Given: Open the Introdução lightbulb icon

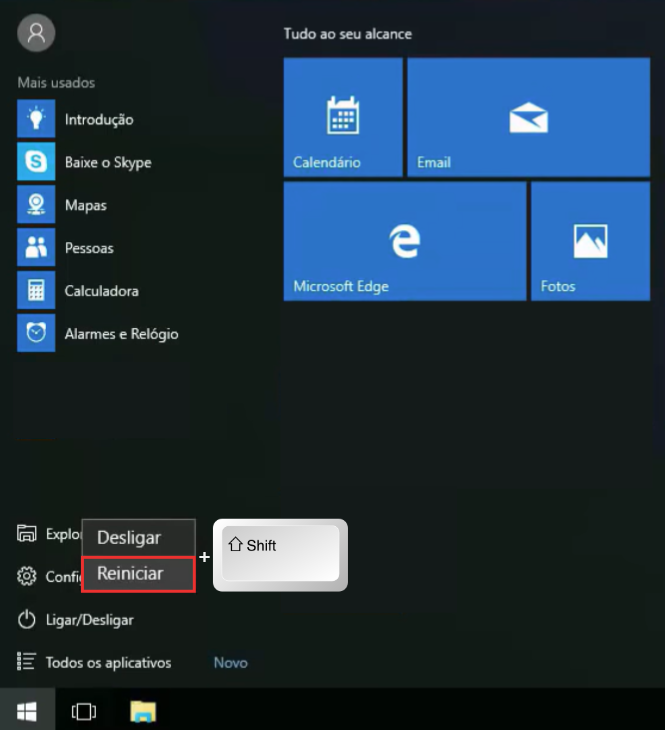Looking at the screenshot, I should 36,119.
